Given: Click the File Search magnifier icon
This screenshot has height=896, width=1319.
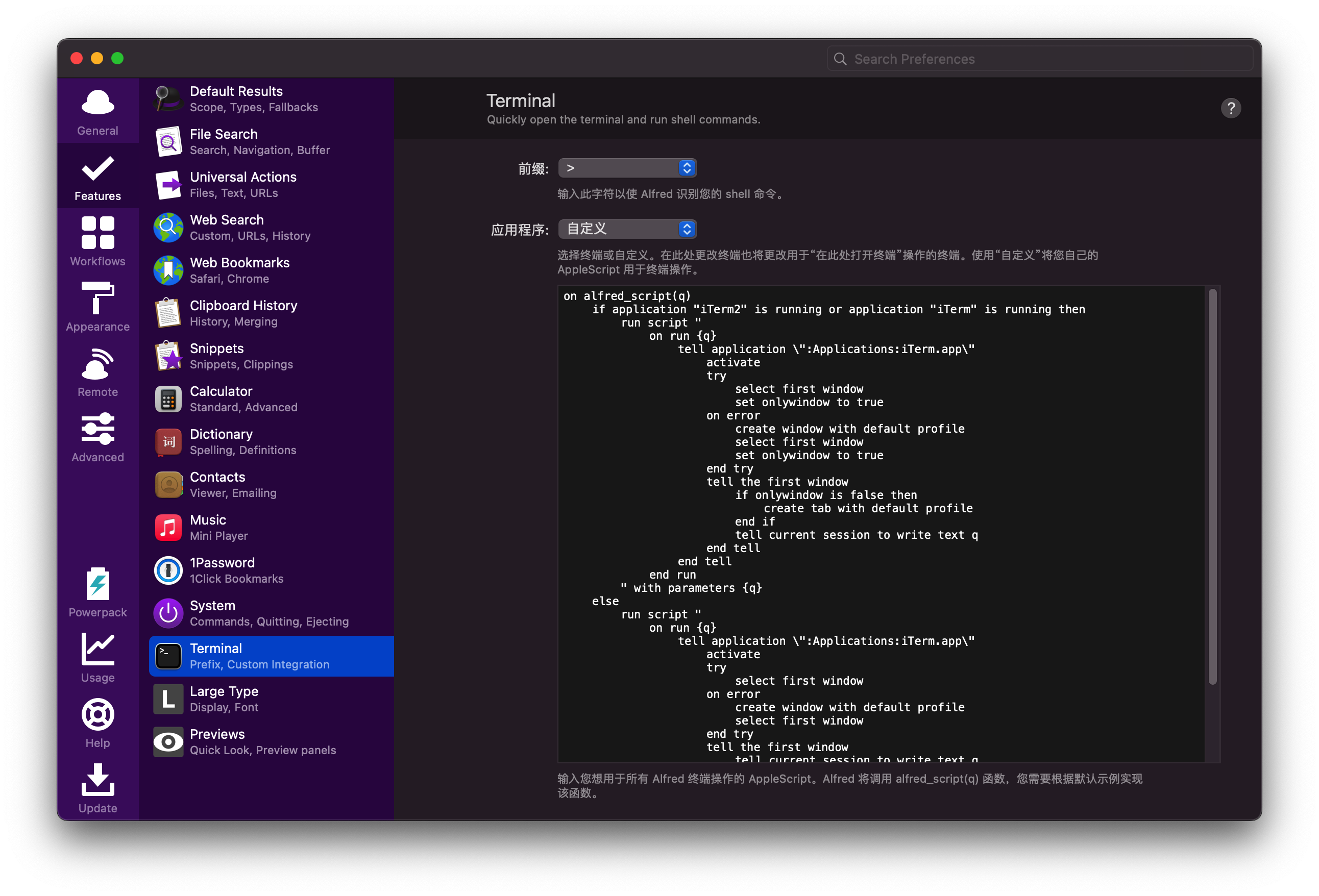Looking at the screenshot, I should point(168,141).
